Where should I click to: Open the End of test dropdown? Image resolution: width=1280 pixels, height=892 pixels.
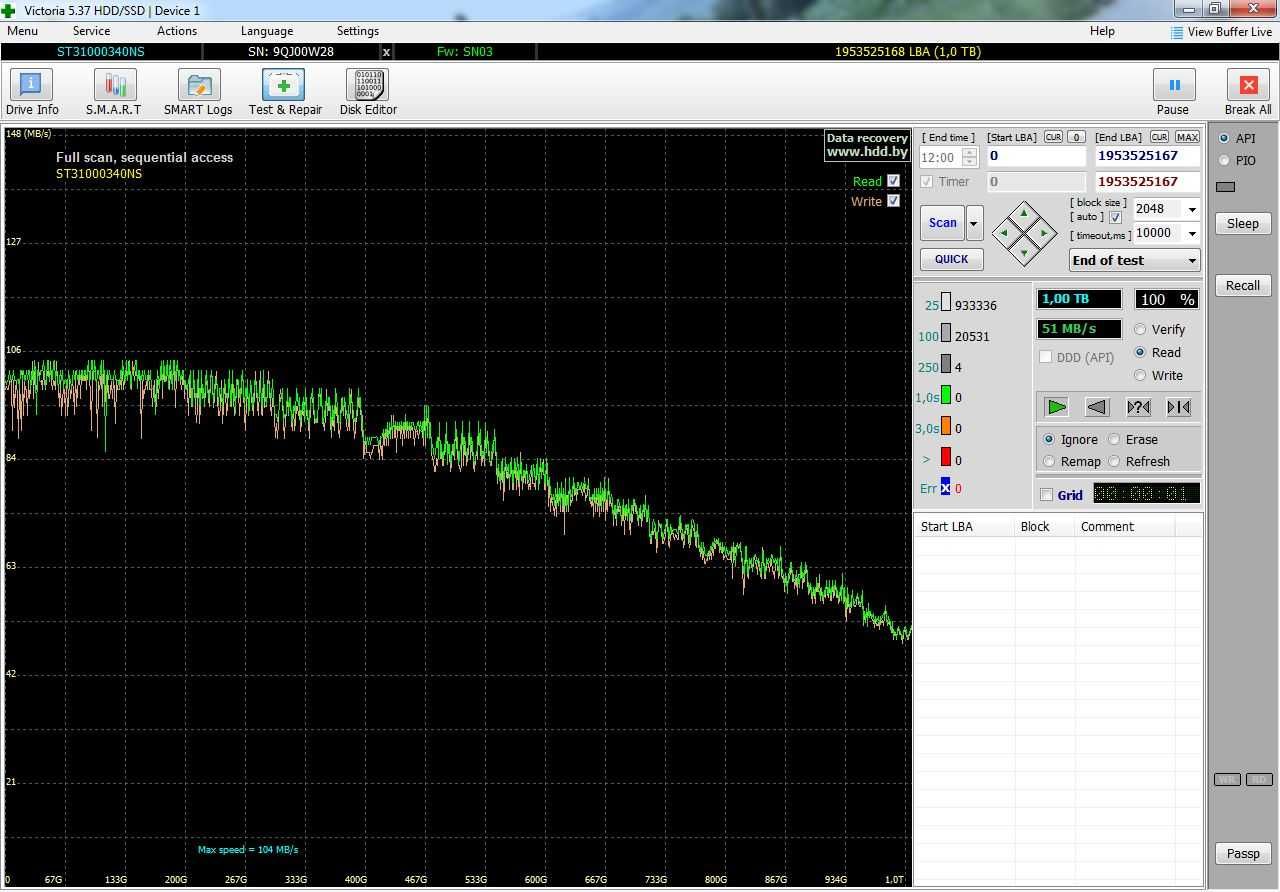coord(1134,260)
